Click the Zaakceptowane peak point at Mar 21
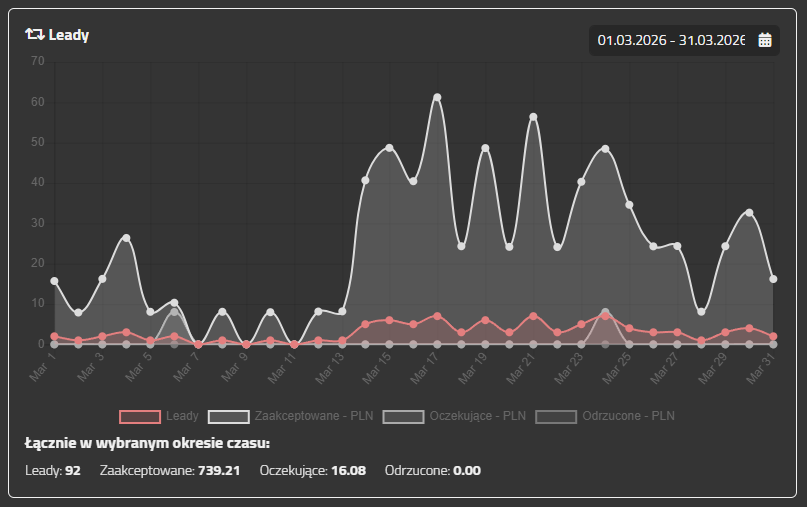The width and height of the screenshot is (807, 507). coord(533,117)
